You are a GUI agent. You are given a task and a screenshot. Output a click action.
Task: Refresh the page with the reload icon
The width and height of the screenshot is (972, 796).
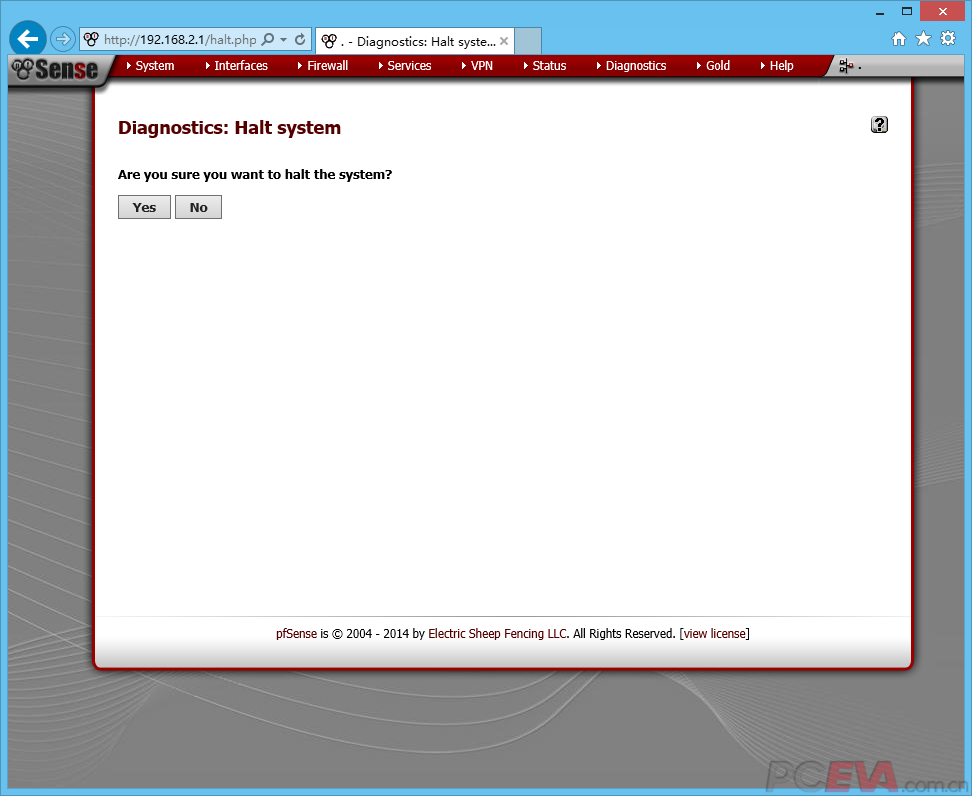300,40
